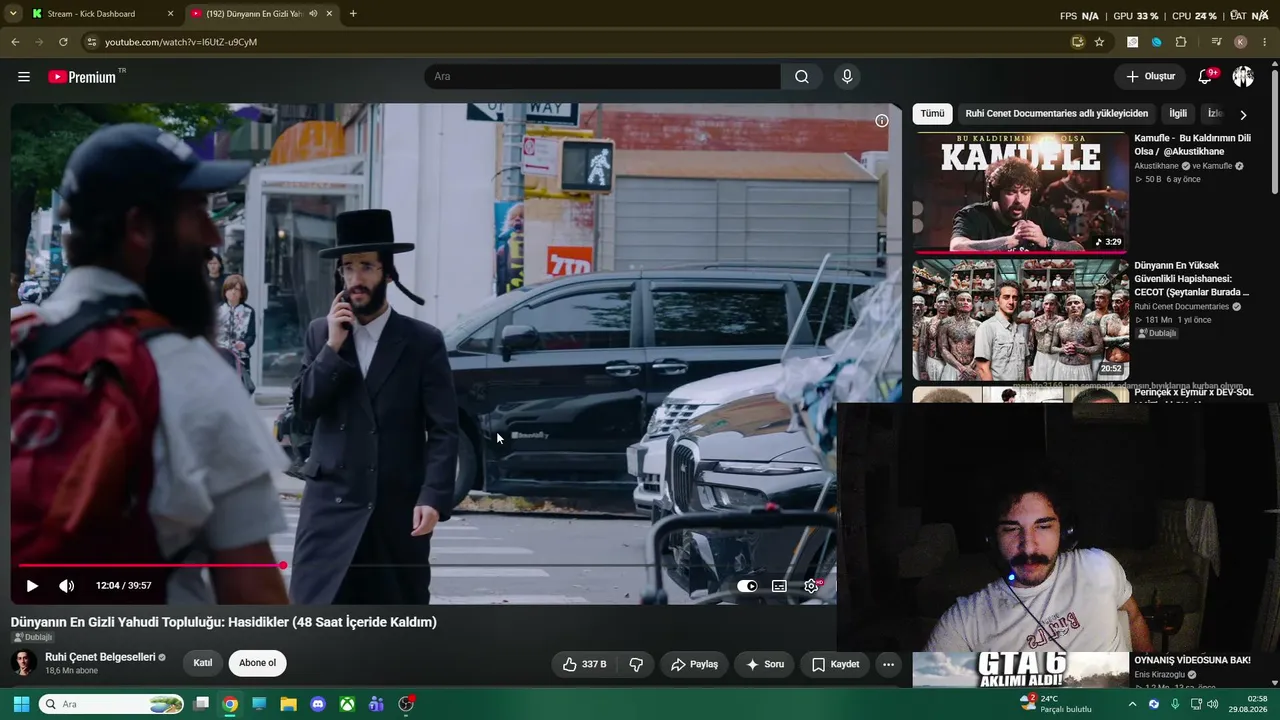
Task: Subscribe using the Abone ol button
Action: pos(257,663)
